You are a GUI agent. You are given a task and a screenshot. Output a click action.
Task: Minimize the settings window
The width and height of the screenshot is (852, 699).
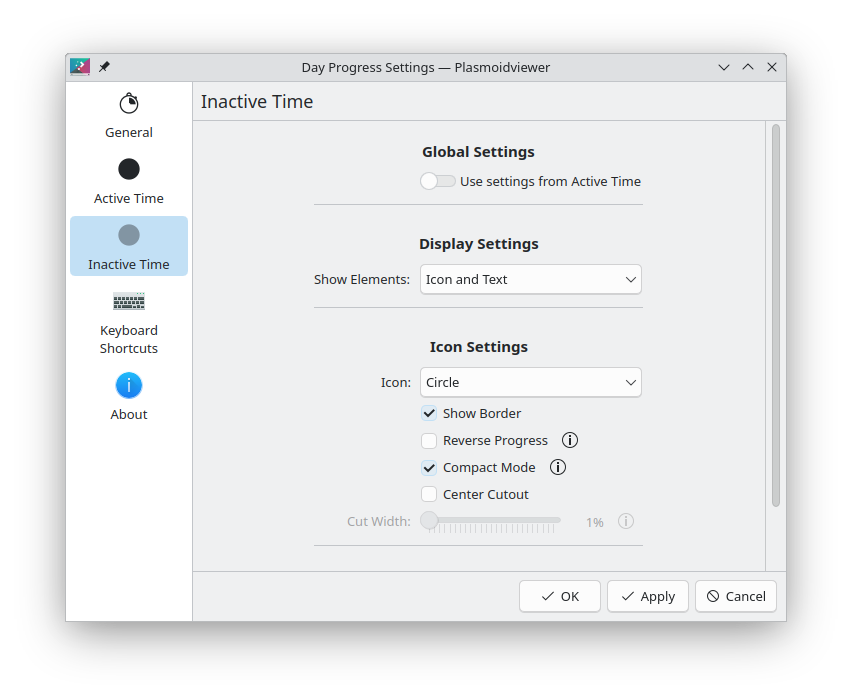(724, 67)
